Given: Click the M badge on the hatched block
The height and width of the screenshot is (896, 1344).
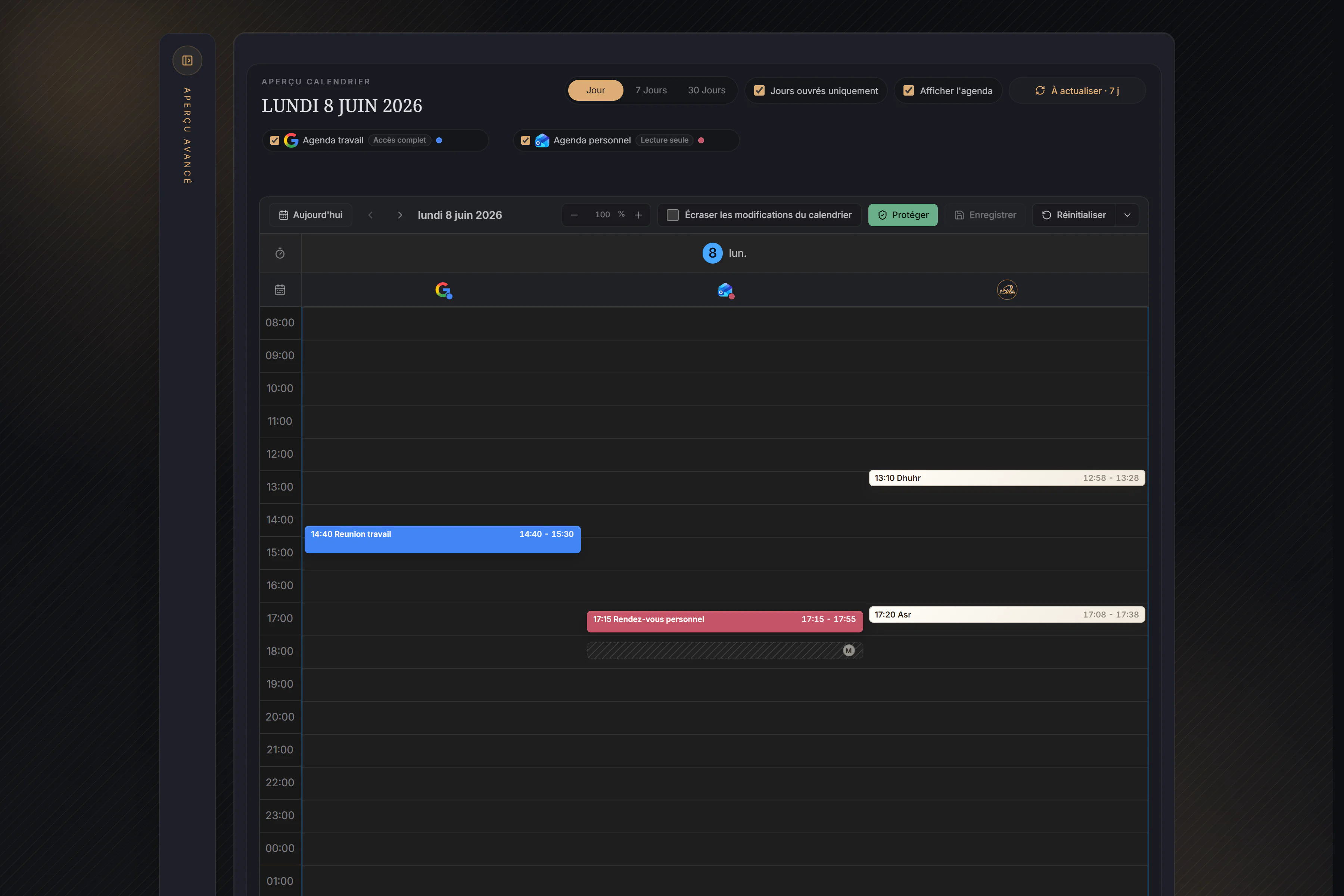Looking at the screenshot, I should [849, 650].
